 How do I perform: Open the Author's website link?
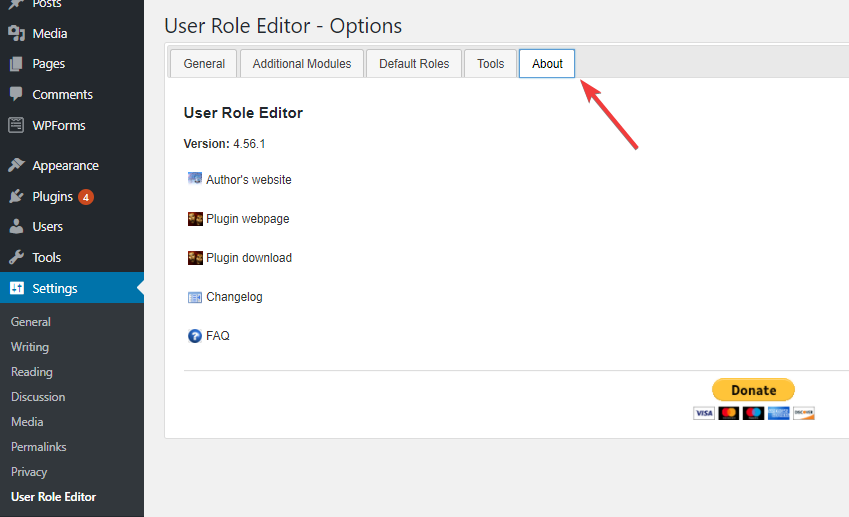pyautogui.click(x=248, y=180)
